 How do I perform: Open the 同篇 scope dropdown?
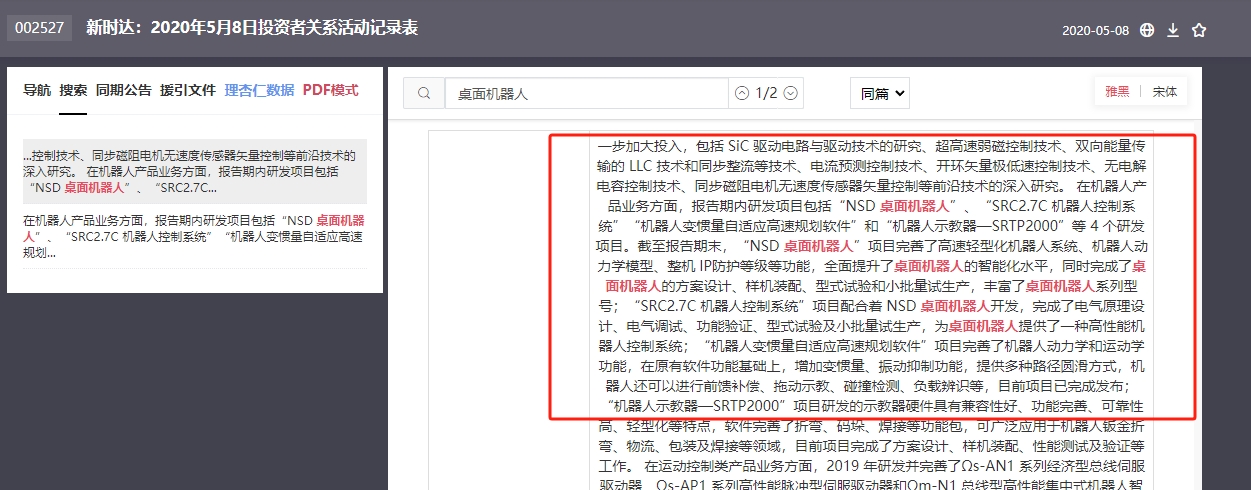click(x=879, y=93)
